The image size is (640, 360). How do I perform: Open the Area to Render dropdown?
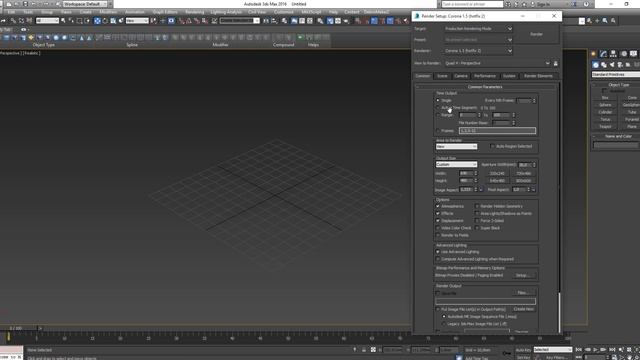pyautogui.click(x=456, y=147)
